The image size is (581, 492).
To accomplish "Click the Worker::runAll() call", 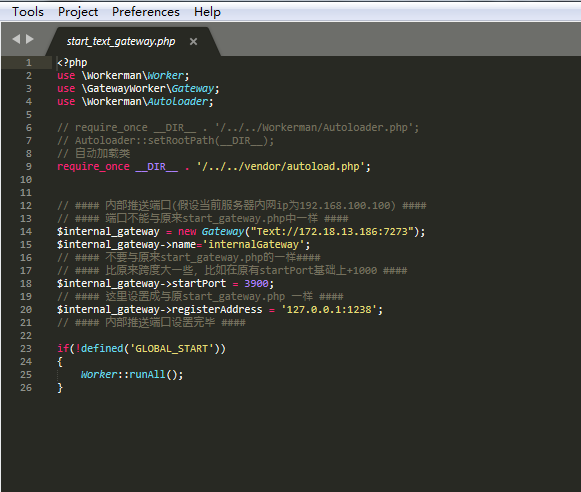I will 132,375.
